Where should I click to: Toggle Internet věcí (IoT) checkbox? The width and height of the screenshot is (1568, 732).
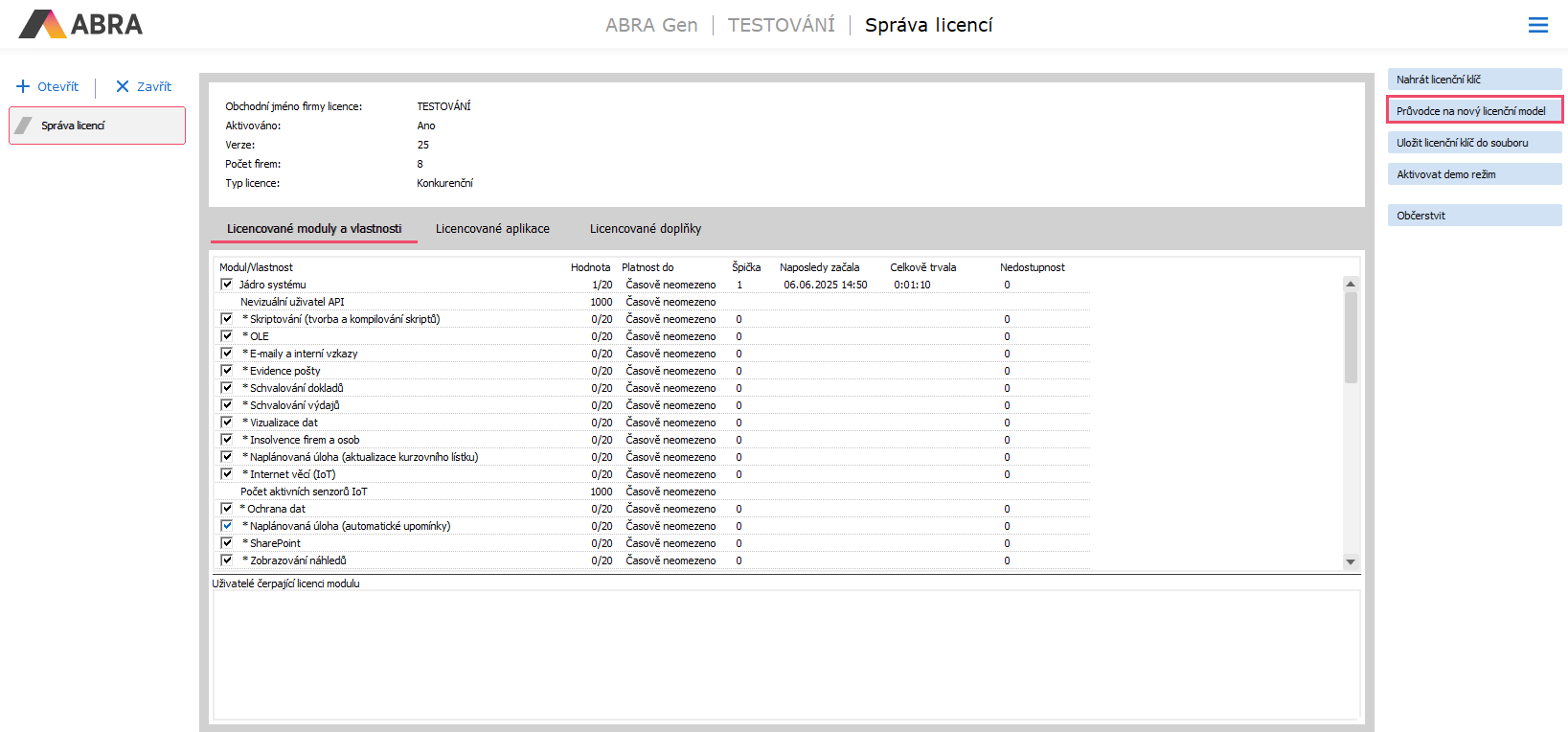pyautogui.click(x=227, y=474)
